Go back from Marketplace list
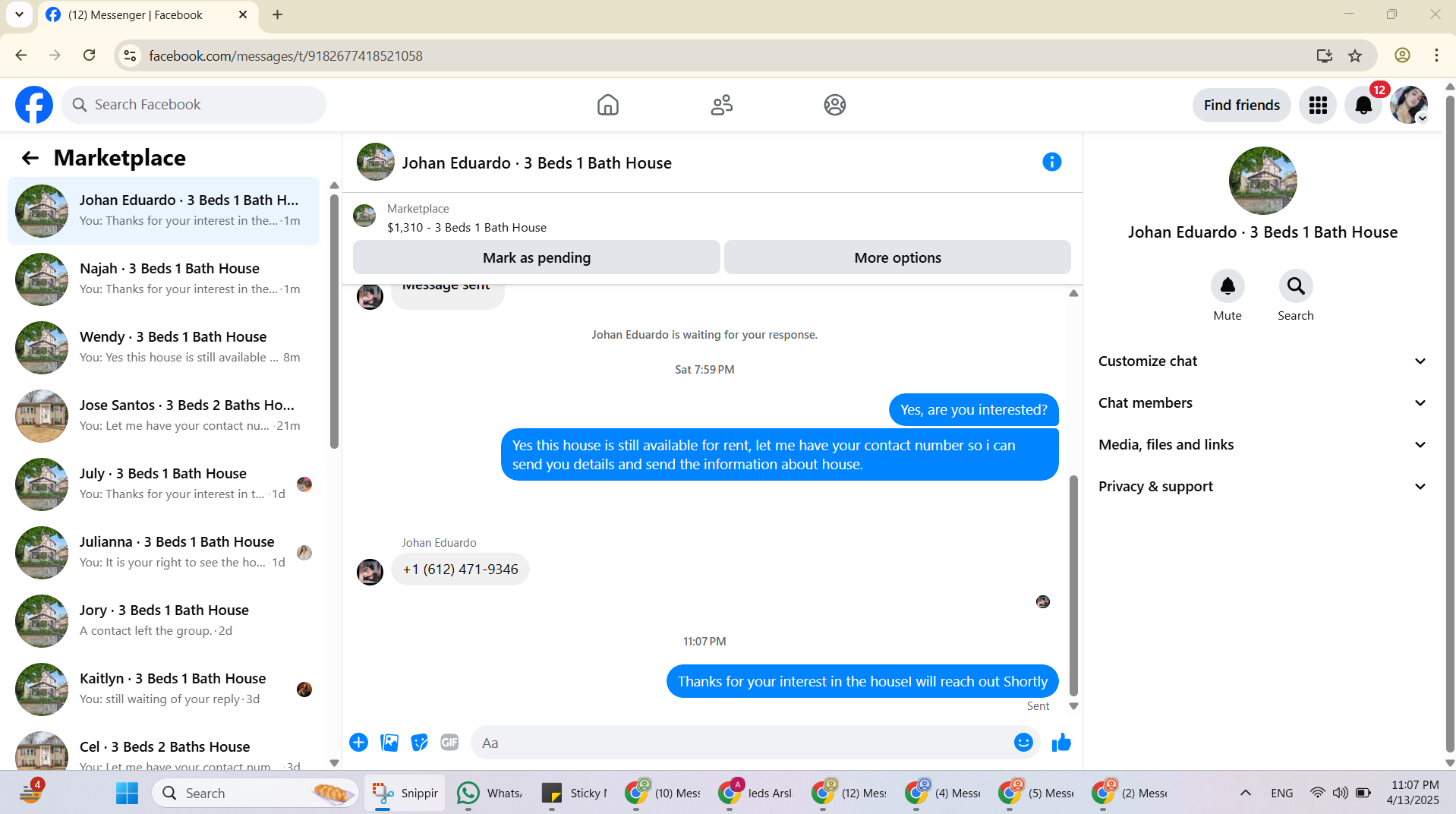The width and height of the screenshot is (1456, 814). [30, 158]
